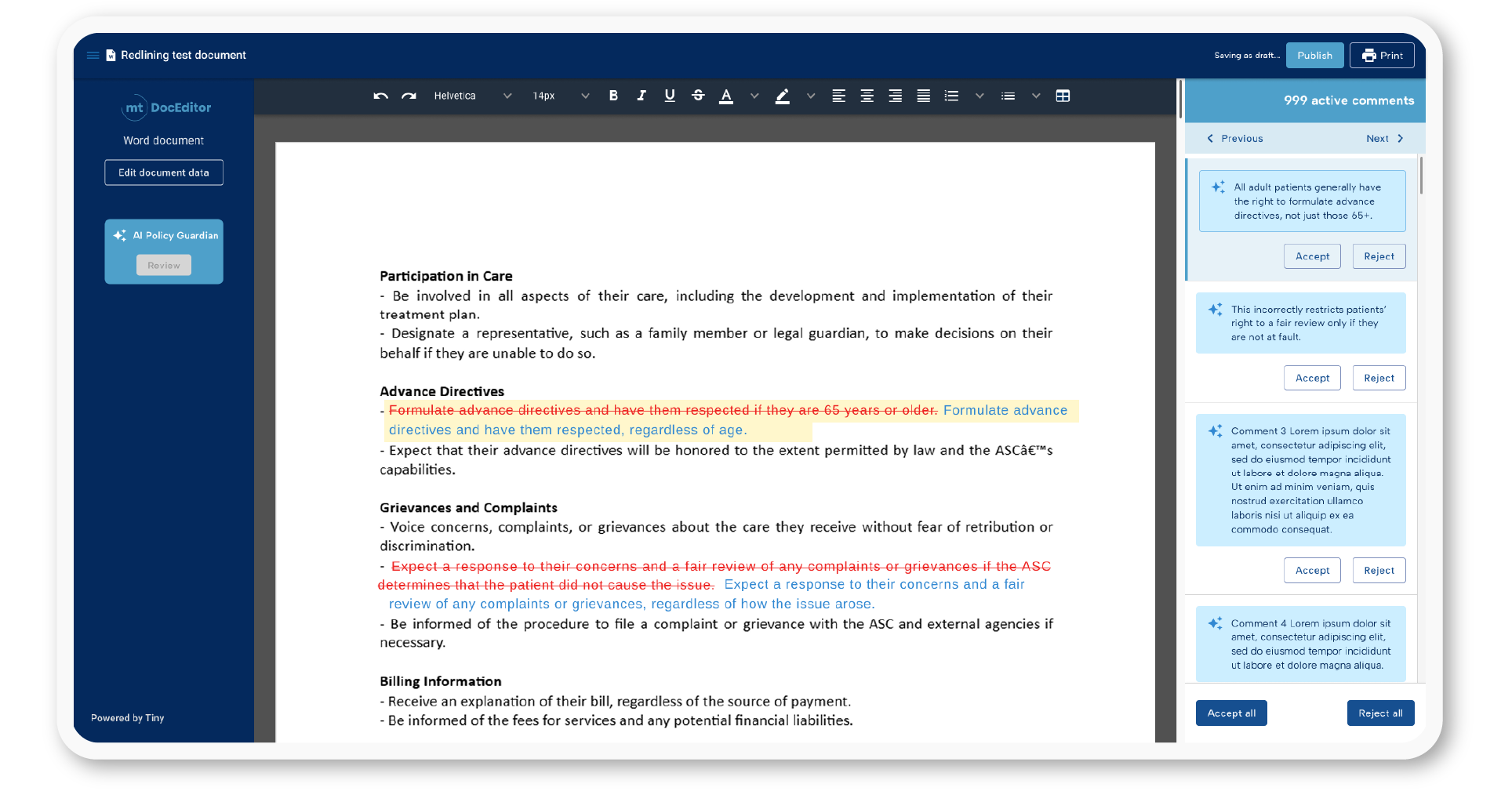This screenshot has width=1512, height=791.
Task: Toggle italic formatting
Action: tap(642, 96)
